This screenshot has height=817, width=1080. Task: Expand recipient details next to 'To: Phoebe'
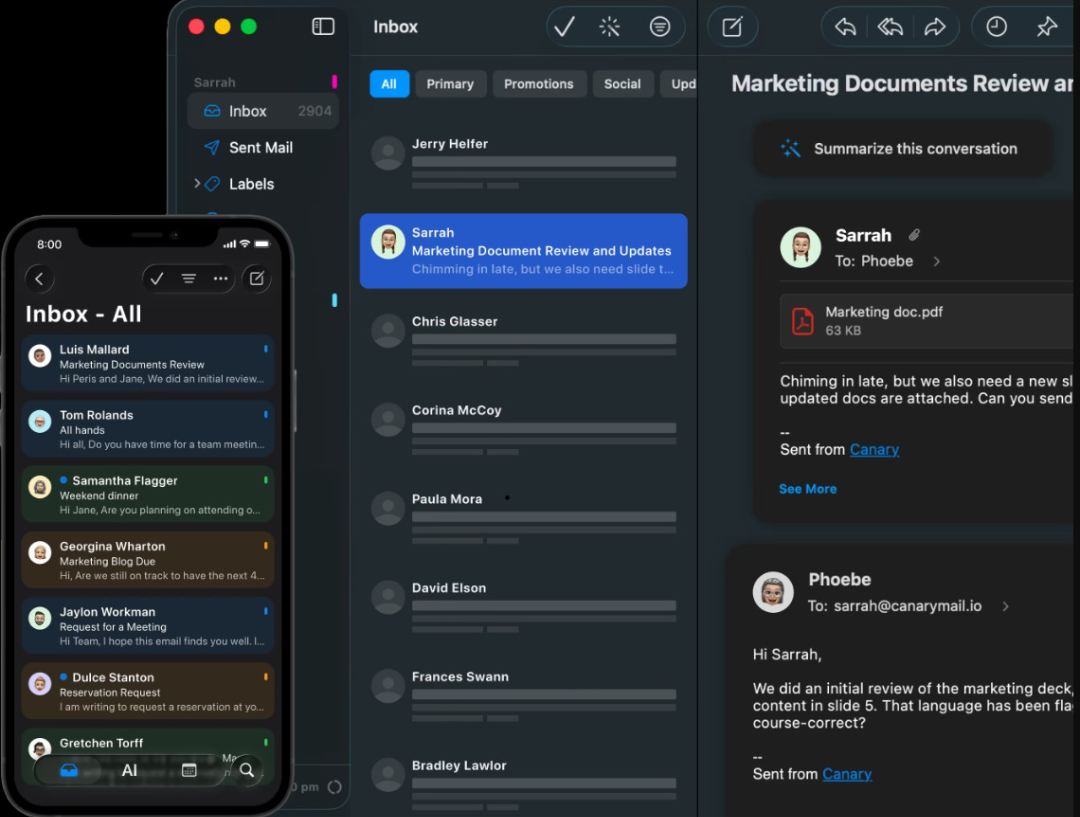[x=937, y=261]
